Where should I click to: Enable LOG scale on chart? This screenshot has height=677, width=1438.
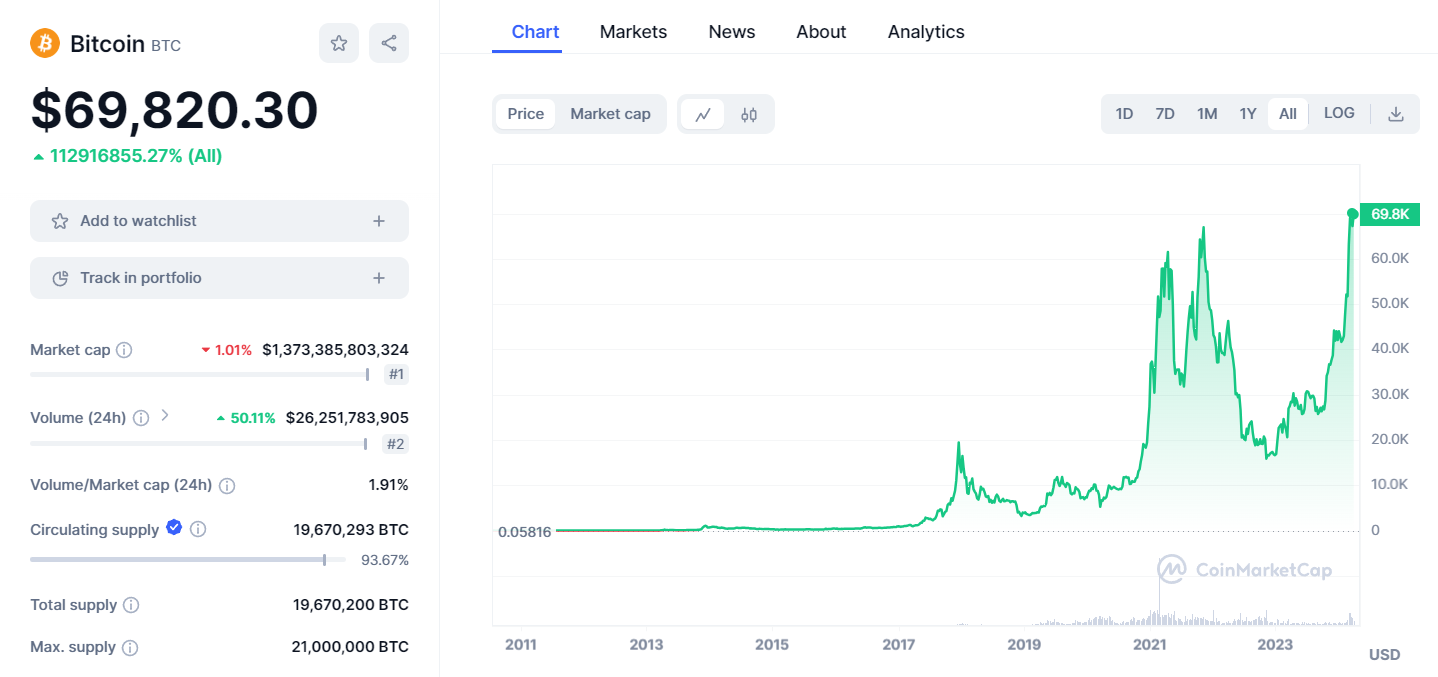(x=1339, y=113)
